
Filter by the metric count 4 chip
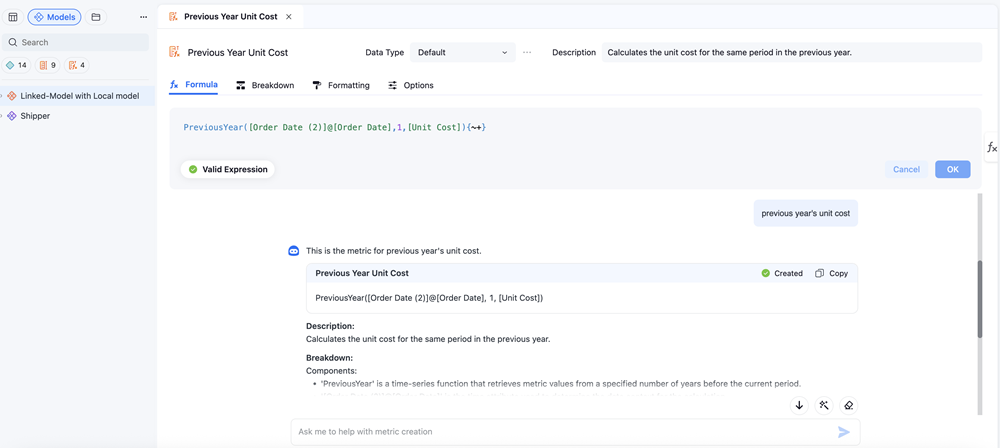point(77,65)
